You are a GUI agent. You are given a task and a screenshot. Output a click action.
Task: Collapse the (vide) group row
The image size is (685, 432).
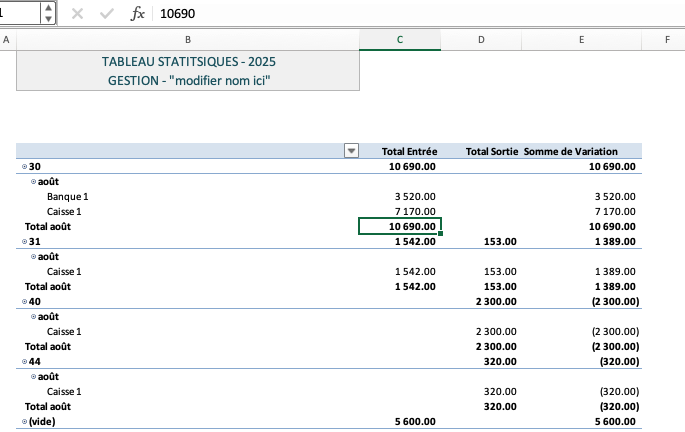coord(24,422)
